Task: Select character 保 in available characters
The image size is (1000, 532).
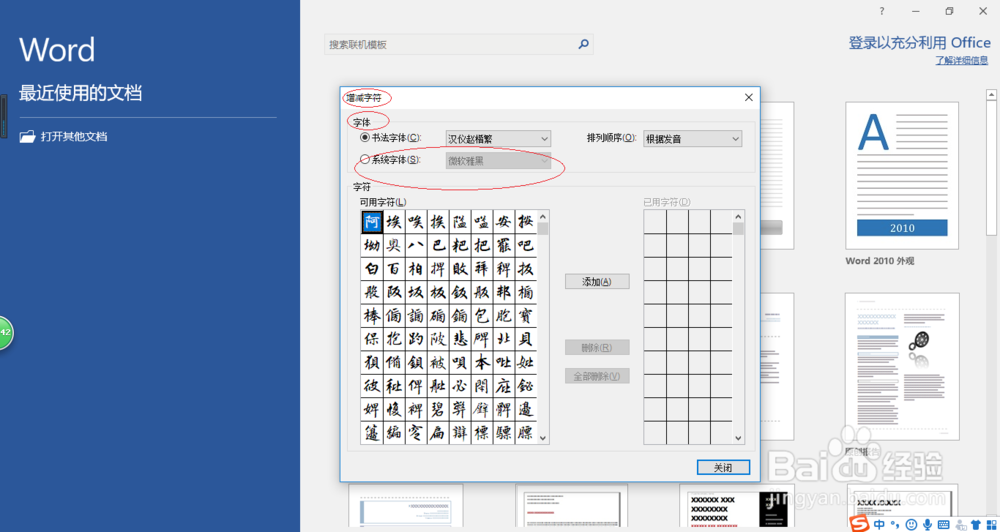Action: tap(372, 339)
